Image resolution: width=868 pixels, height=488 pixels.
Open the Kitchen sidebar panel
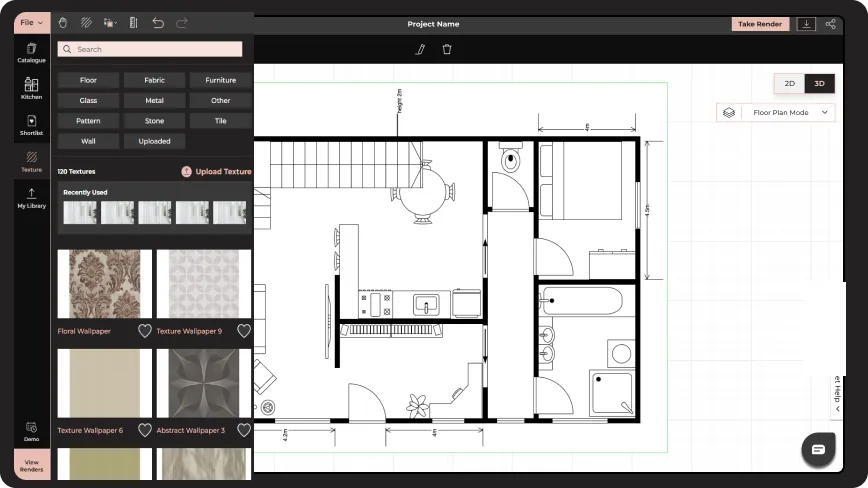pos(32,89)
